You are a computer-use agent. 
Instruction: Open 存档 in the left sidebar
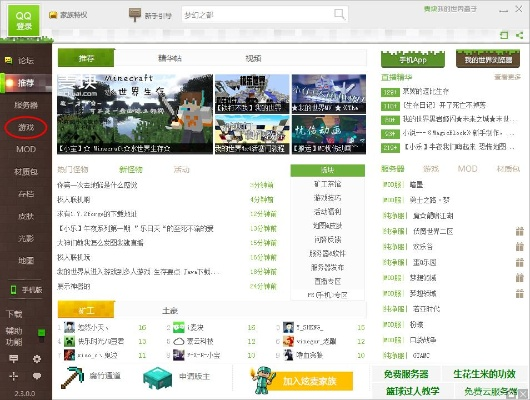26,194
